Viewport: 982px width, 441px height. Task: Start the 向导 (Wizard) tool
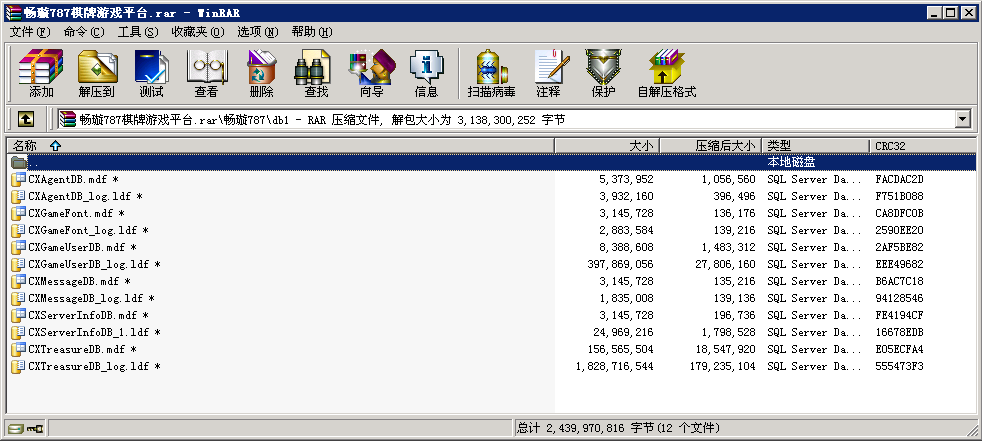pyautogui.click(x=371, y=73)
